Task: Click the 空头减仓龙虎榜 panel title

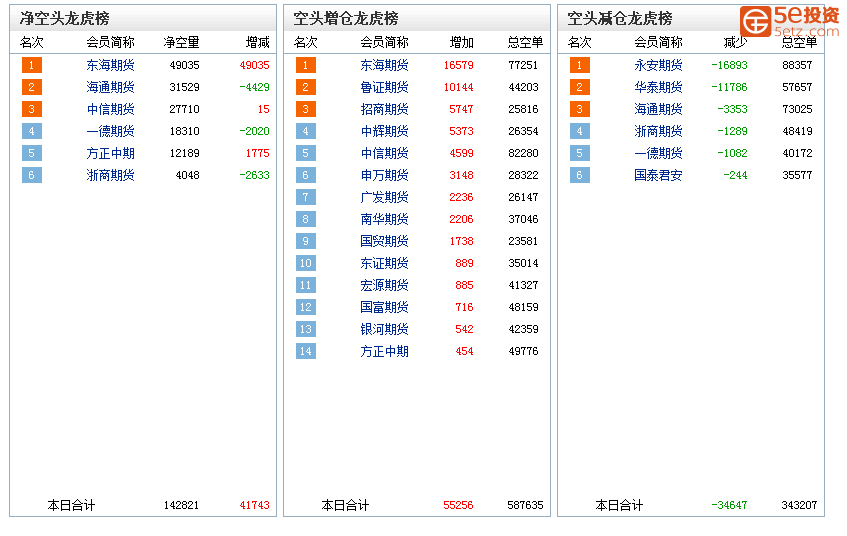Action: point(620,18)
